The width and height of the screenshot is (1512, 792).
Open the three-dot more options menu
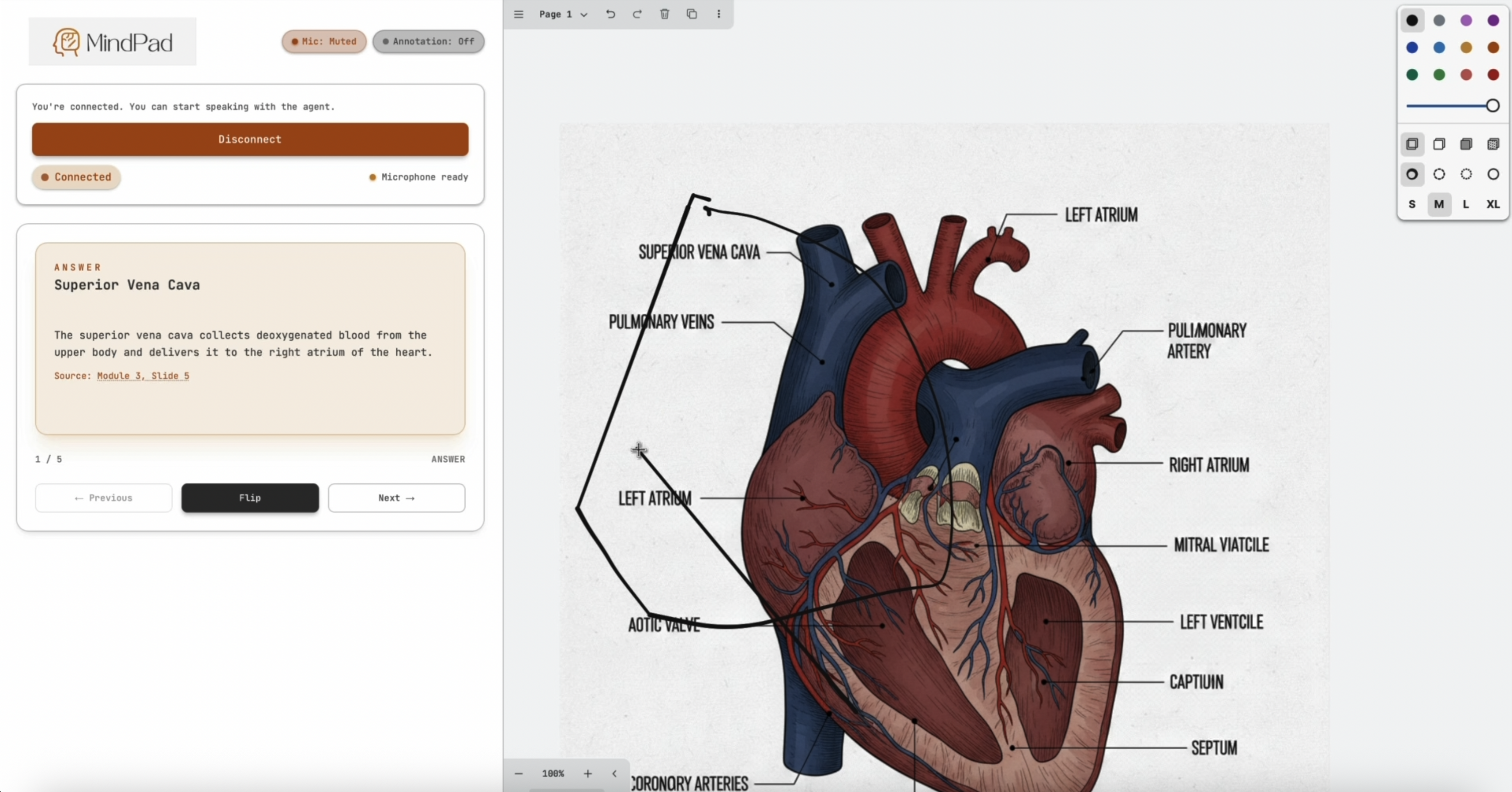coord(718,14)
